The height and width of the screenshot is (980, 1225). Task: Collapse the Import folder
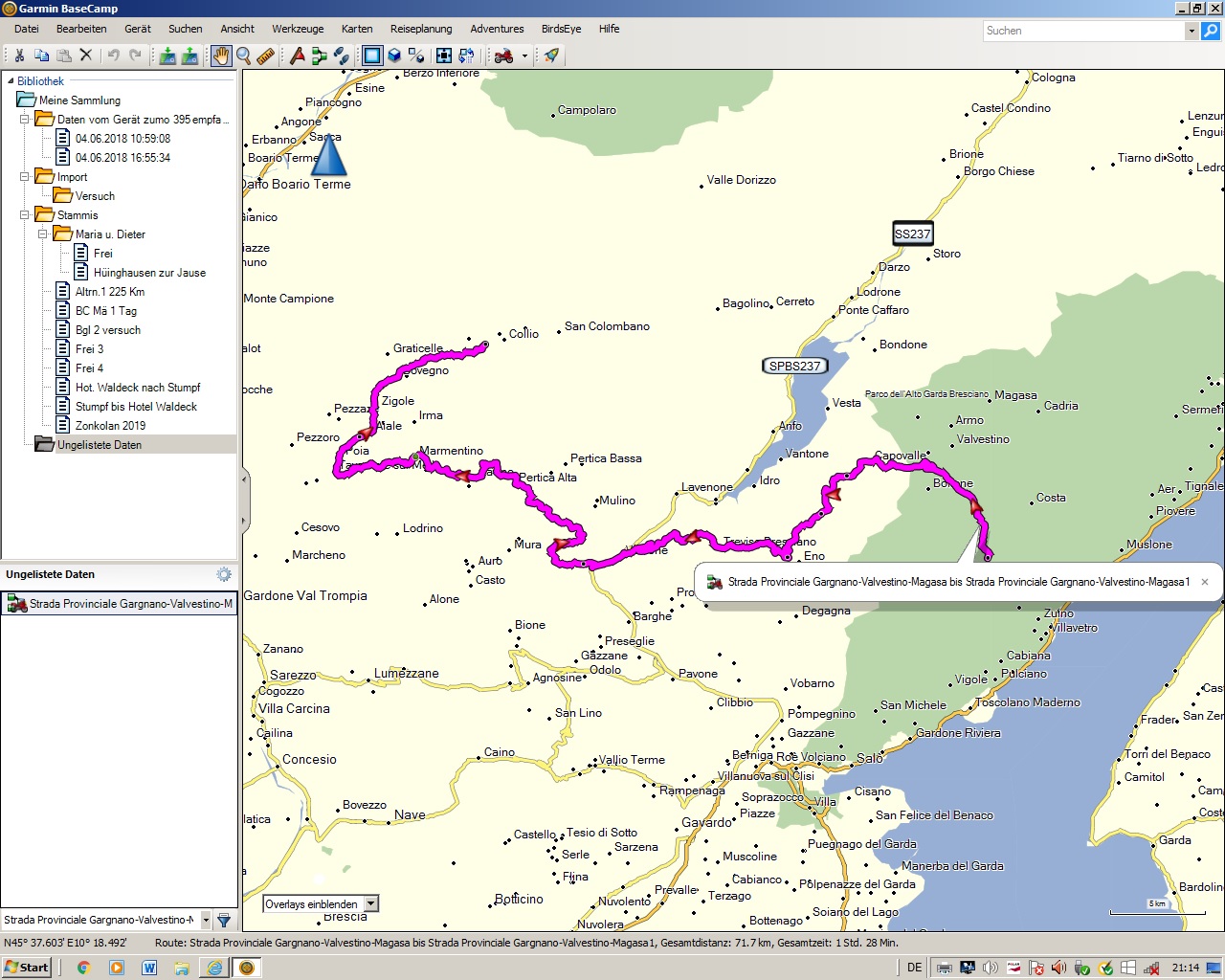click(25, 177)
